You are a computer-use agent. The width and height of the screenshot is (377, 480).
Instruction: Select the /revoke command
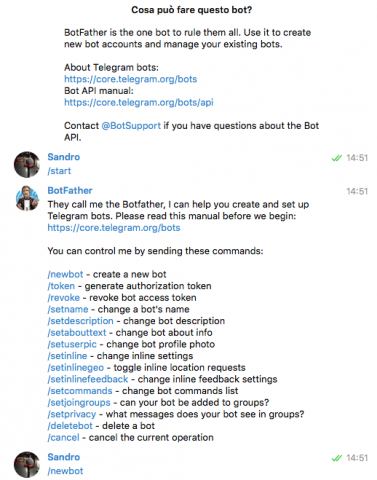coord(64,298)
